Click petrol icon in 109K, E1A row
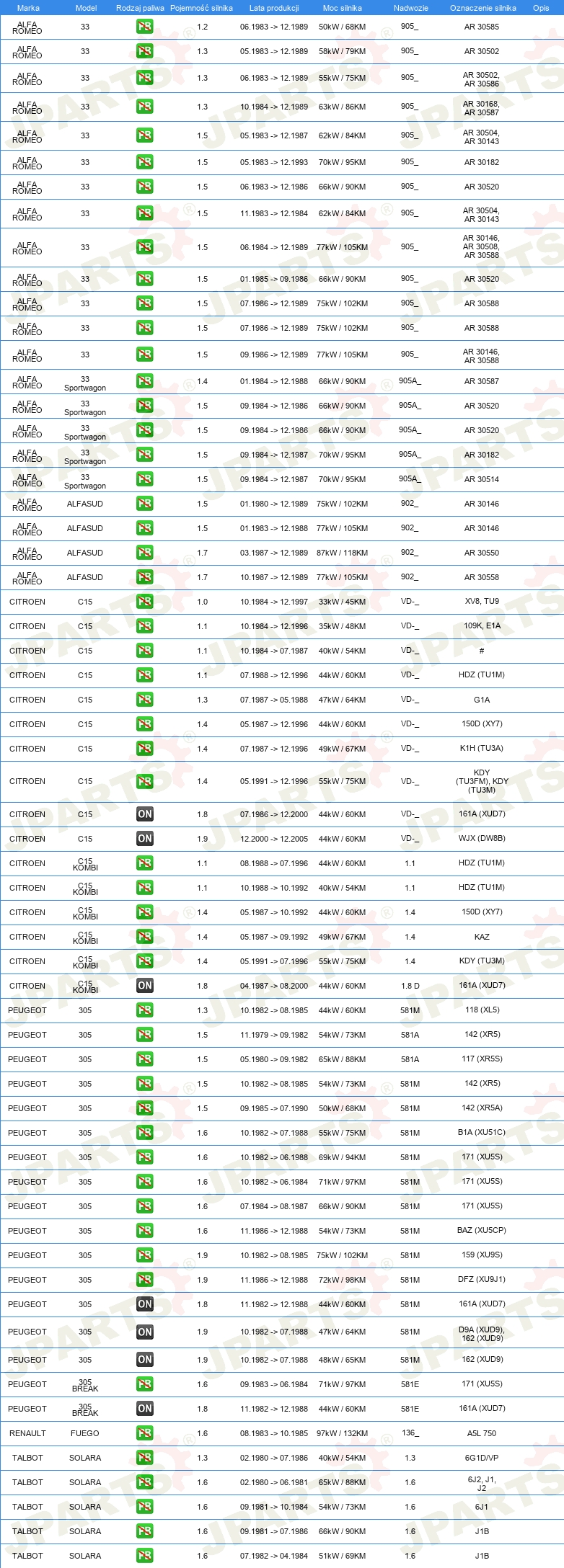 pyautogui.click(x=145, y=626)
